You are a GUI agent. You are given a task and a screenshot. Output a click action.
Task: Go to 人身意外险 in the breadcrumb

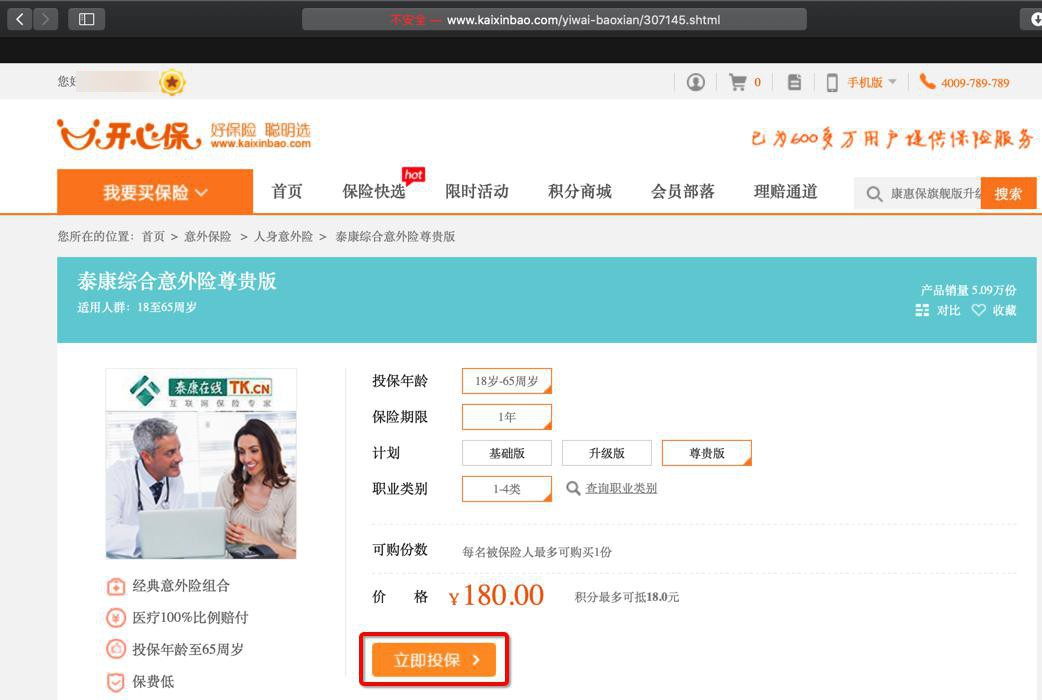[x=283, y=236]
